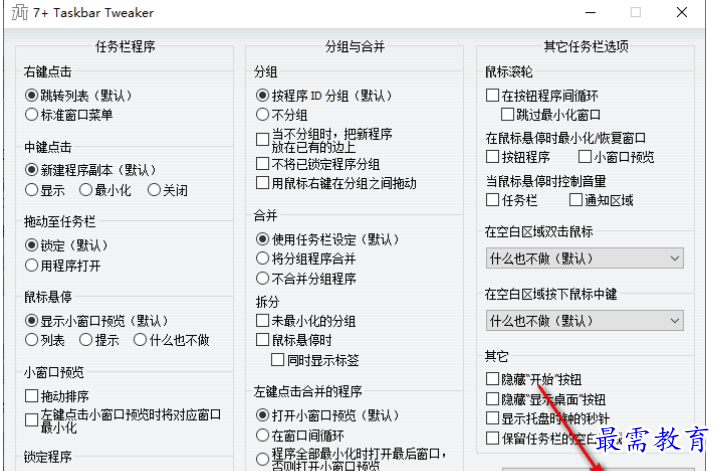
Task: Select 列表 under 鼠标悬停
Action: click(x=31, y=340)
